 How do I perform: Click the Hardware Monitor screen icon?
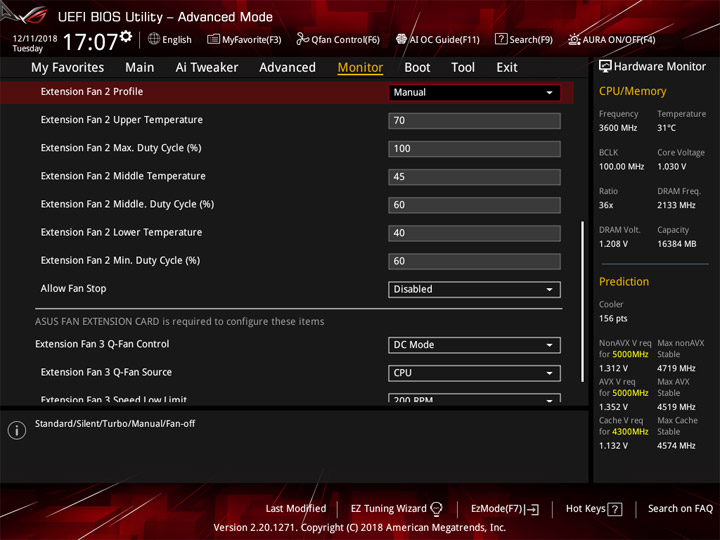coord(605,66)
